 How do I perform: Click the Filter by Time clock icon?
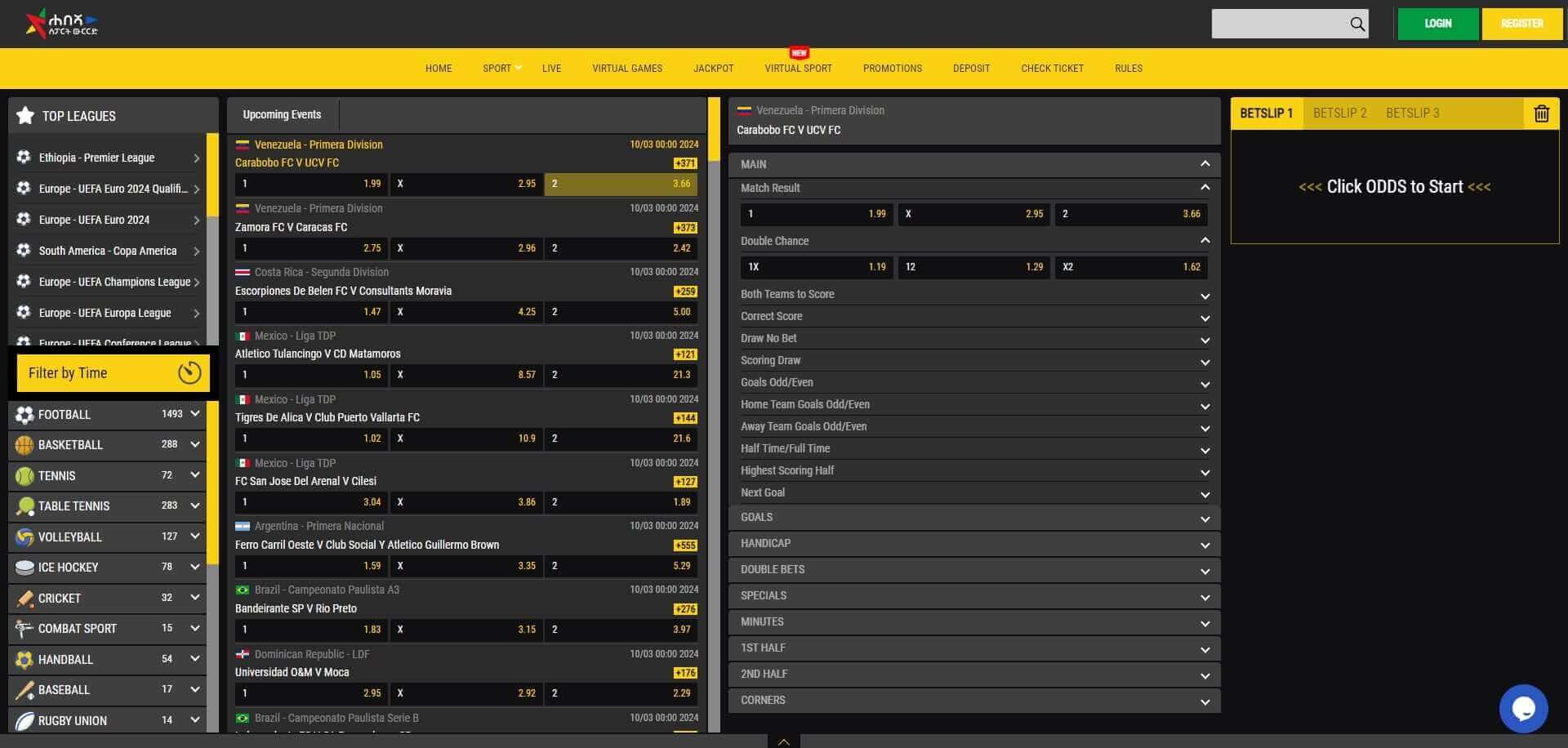189,373
